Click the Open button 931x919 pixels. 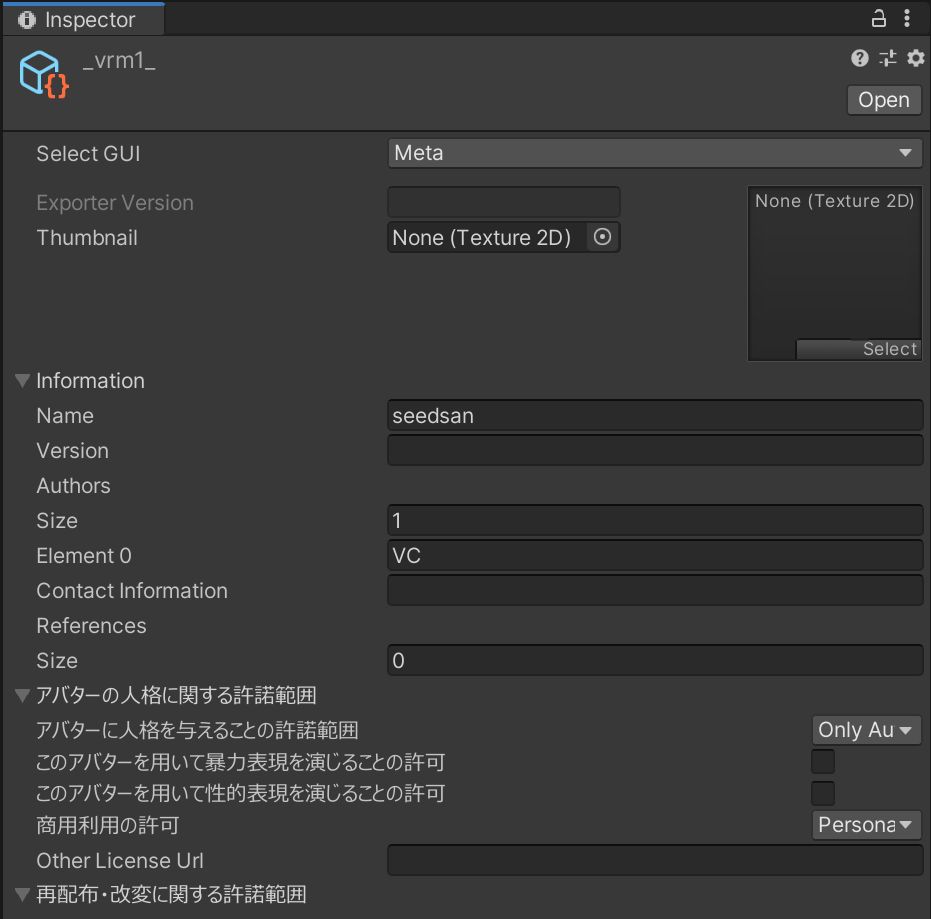884,100
